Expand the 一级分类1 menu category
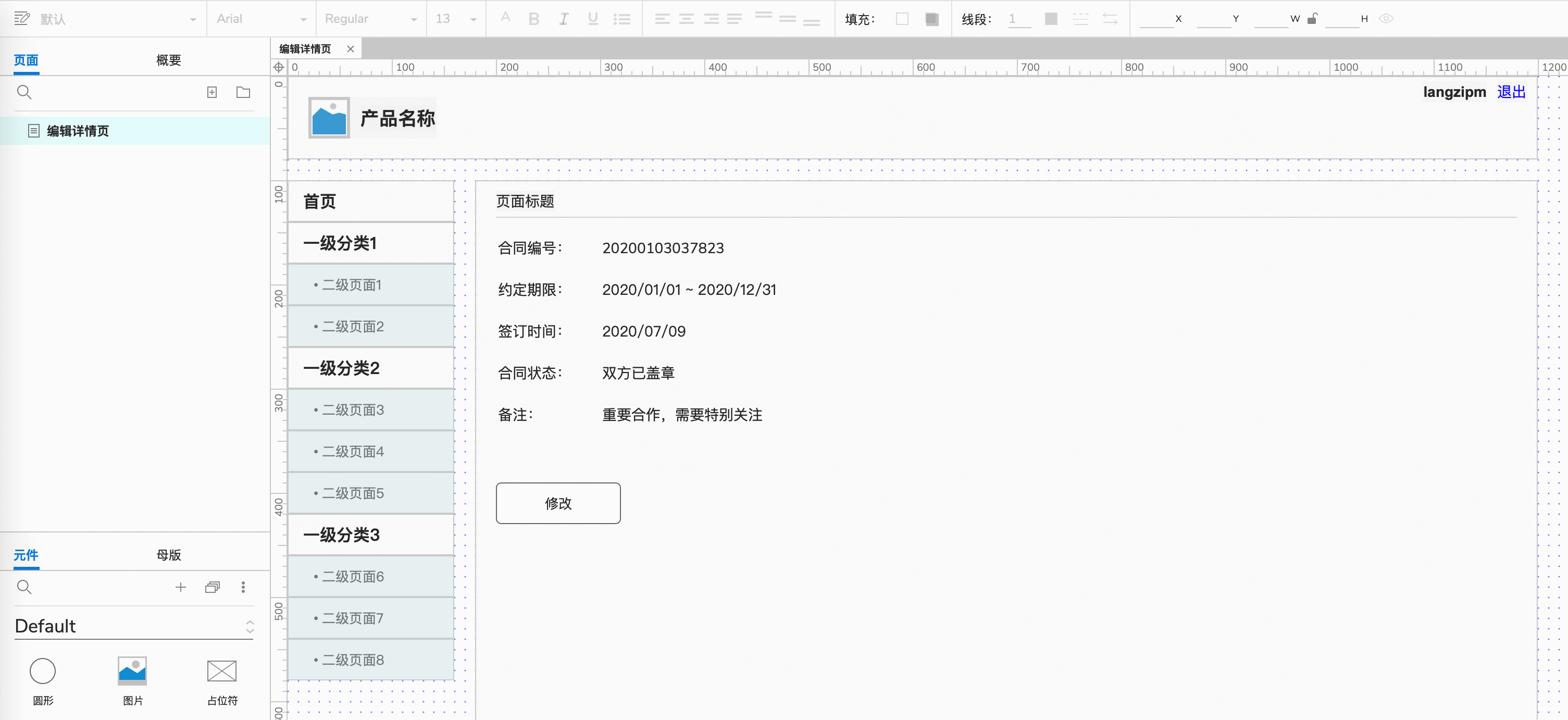1568x720 pixels. click(x=371, y=243)
